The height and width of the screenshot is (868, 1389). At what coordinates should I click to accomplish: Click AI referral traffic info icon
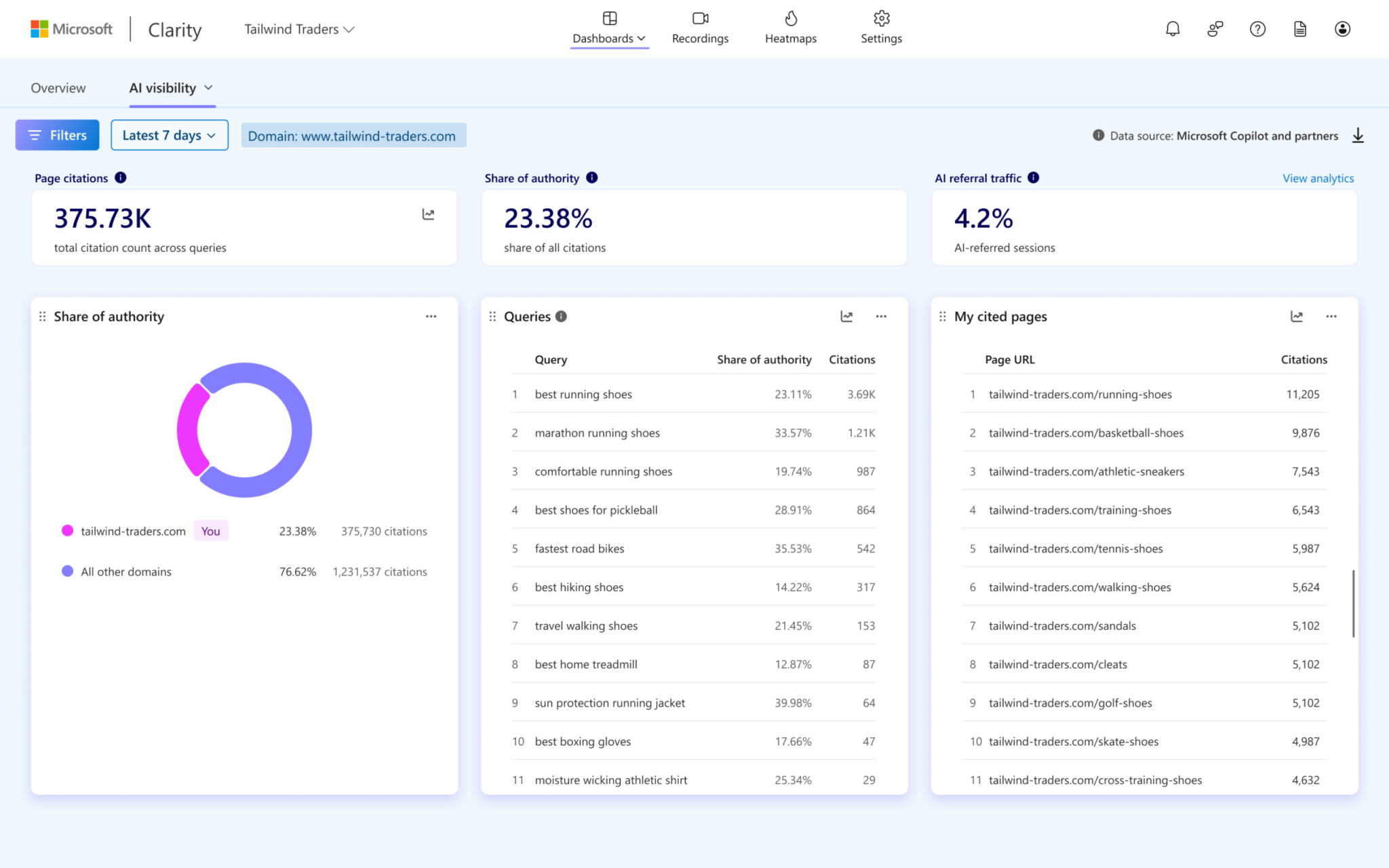[x=1034, y=178]
